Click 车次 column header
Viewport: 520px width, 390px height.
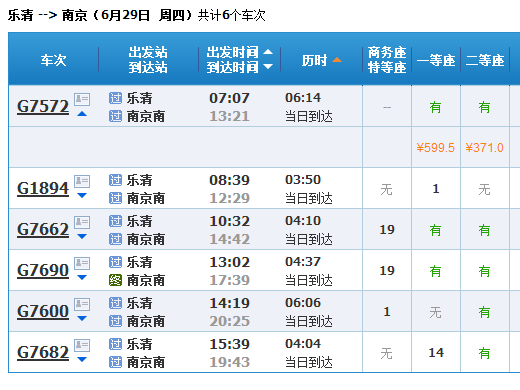tap(53, 60)
